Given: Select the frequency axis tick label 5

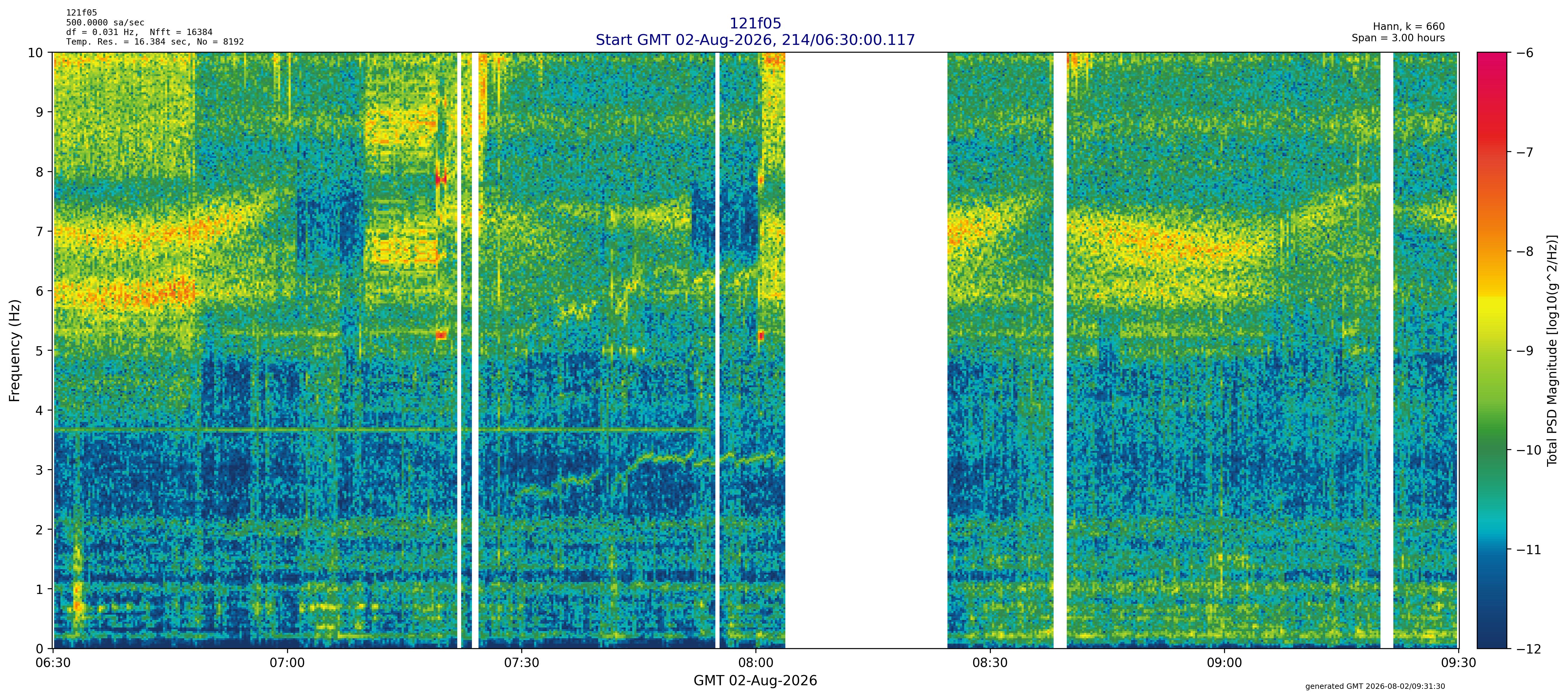Looking at the screenshot, I should (39, 351).
